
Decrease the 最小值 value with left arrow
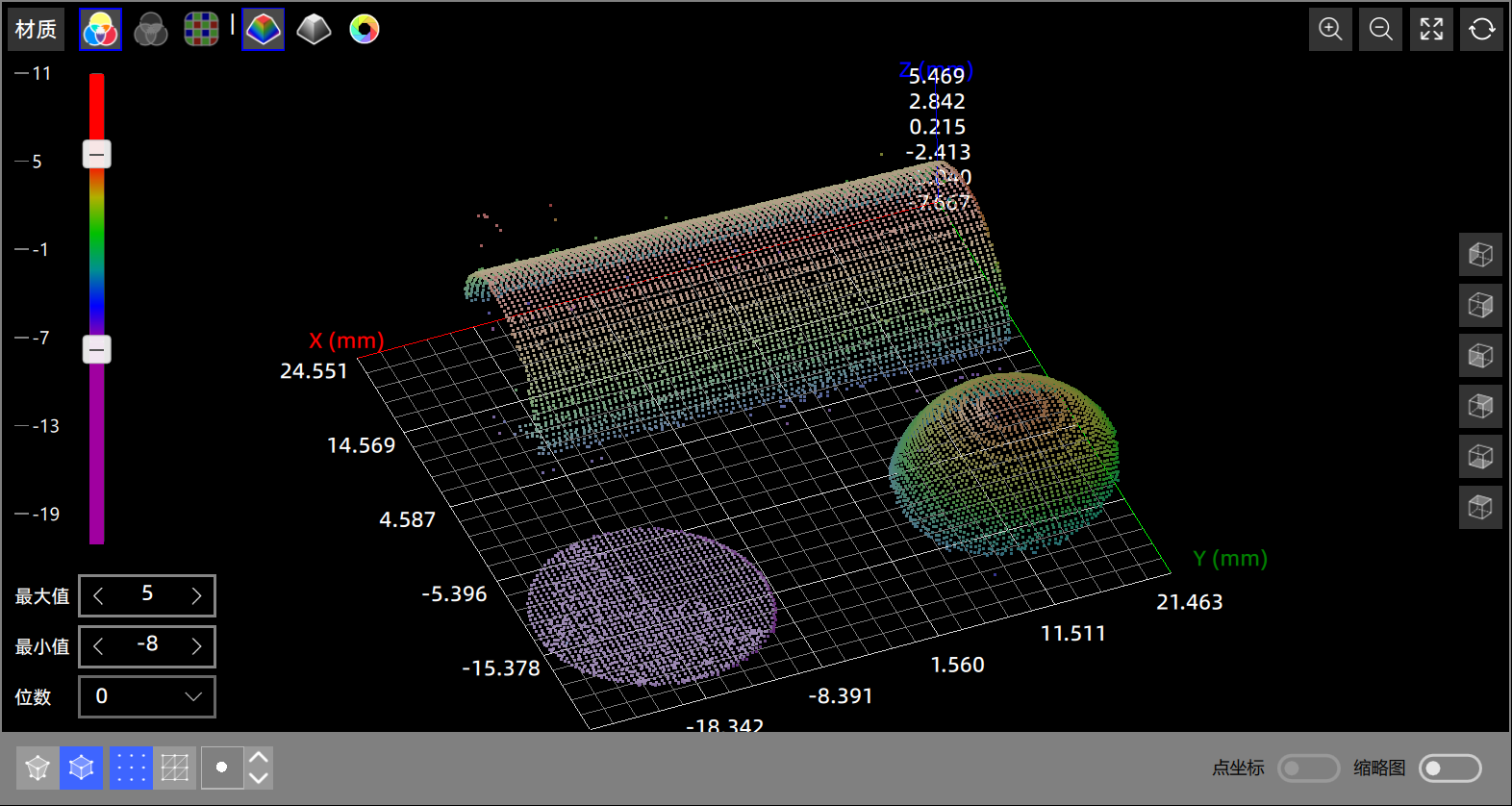98,646
